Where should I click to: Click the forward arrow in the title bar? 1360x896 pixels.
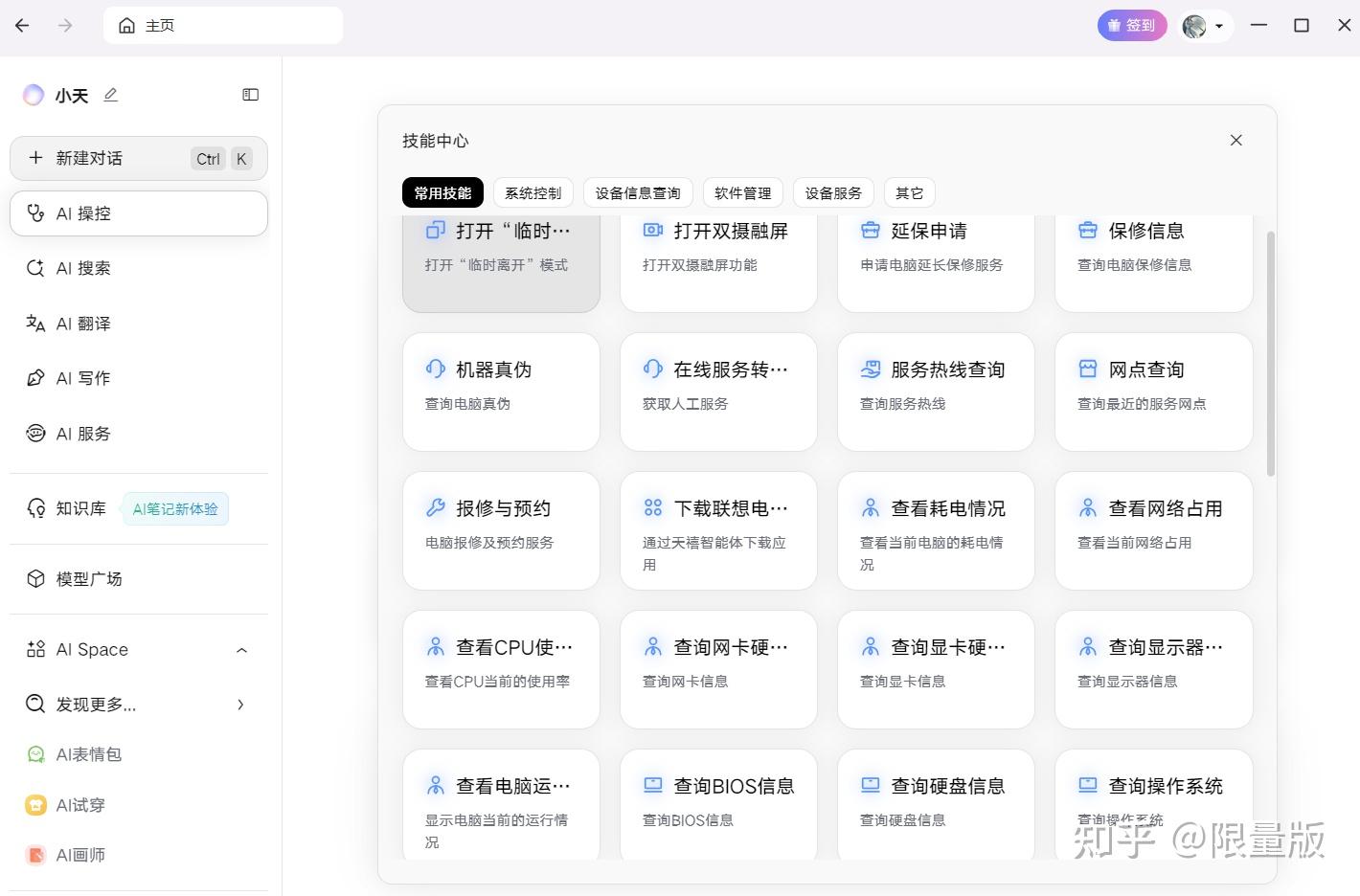[x=65, y=26]
